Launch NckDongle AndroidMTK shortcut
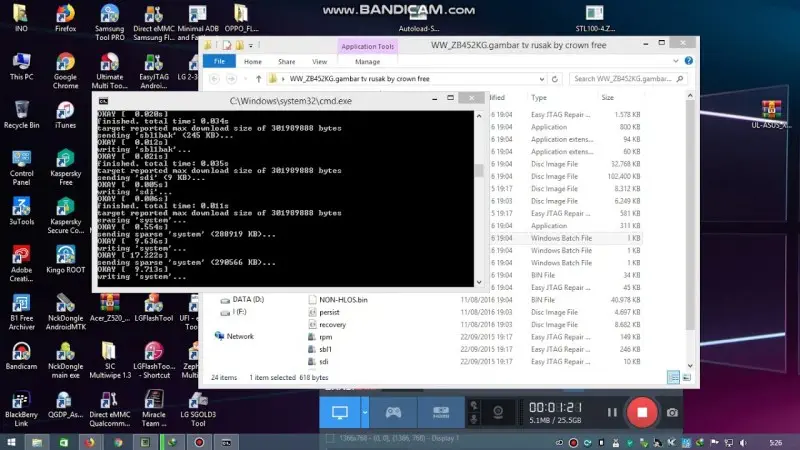The image size is (800, 450). pyautogui.click(x=65, y=312)
